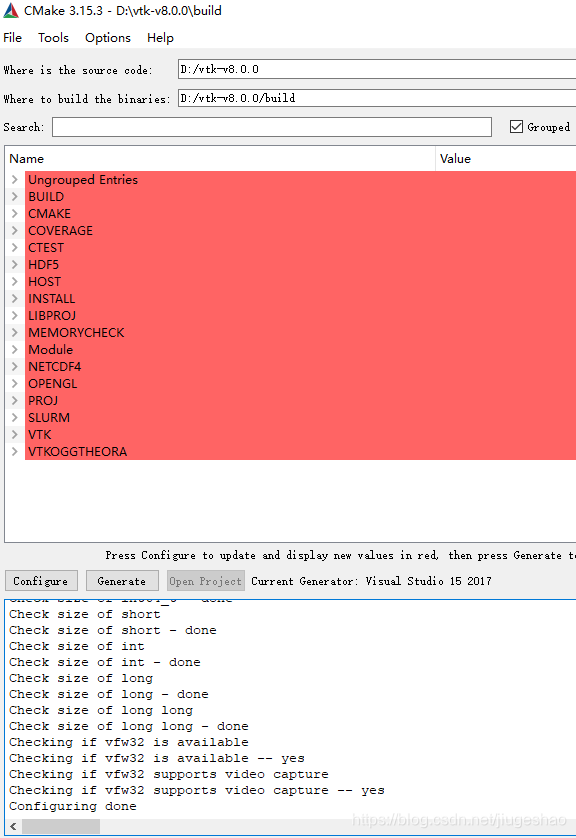Expand the HOST group arrow
The image size is (576, 838).
(15, 282)
